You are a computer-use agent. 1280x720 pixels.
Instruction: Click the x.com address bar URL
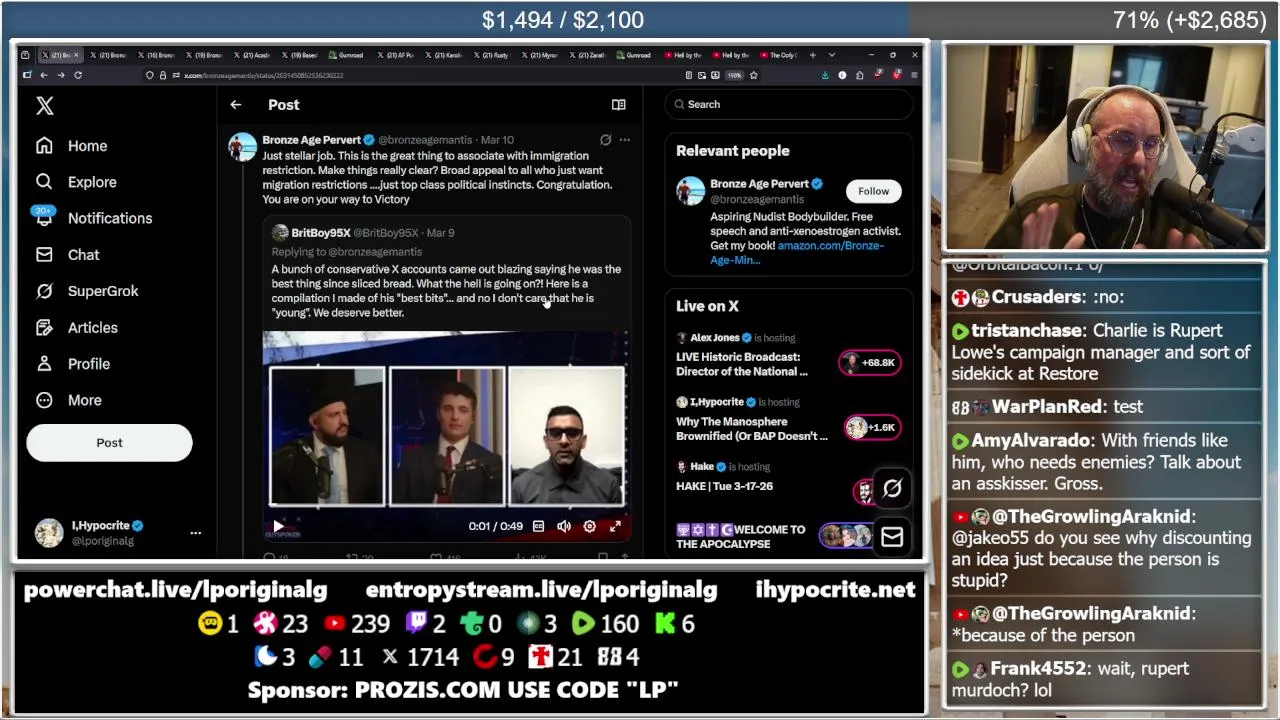pos(264,75)
